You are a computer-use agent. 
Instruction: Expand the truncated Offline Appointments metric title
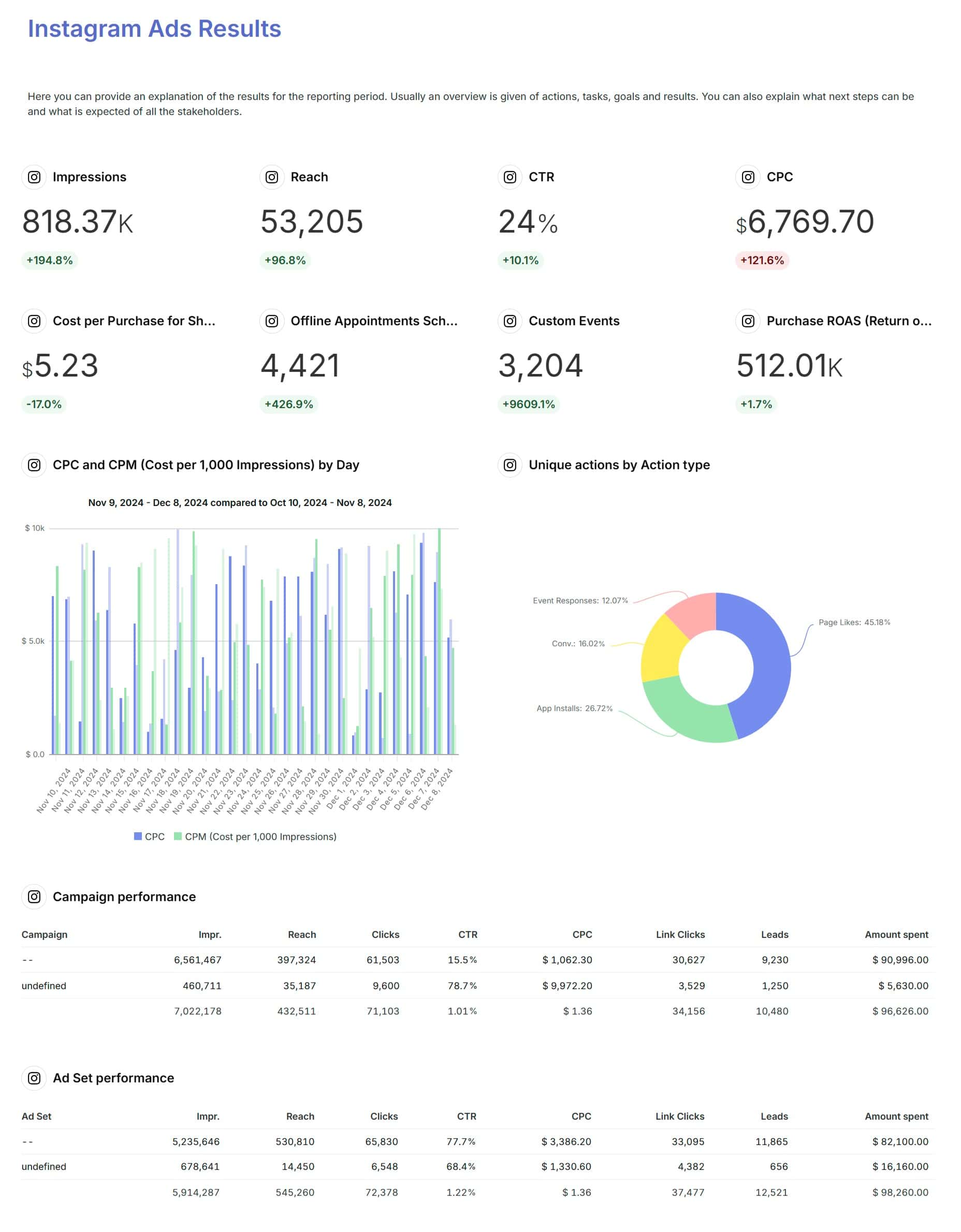[374, 321]
